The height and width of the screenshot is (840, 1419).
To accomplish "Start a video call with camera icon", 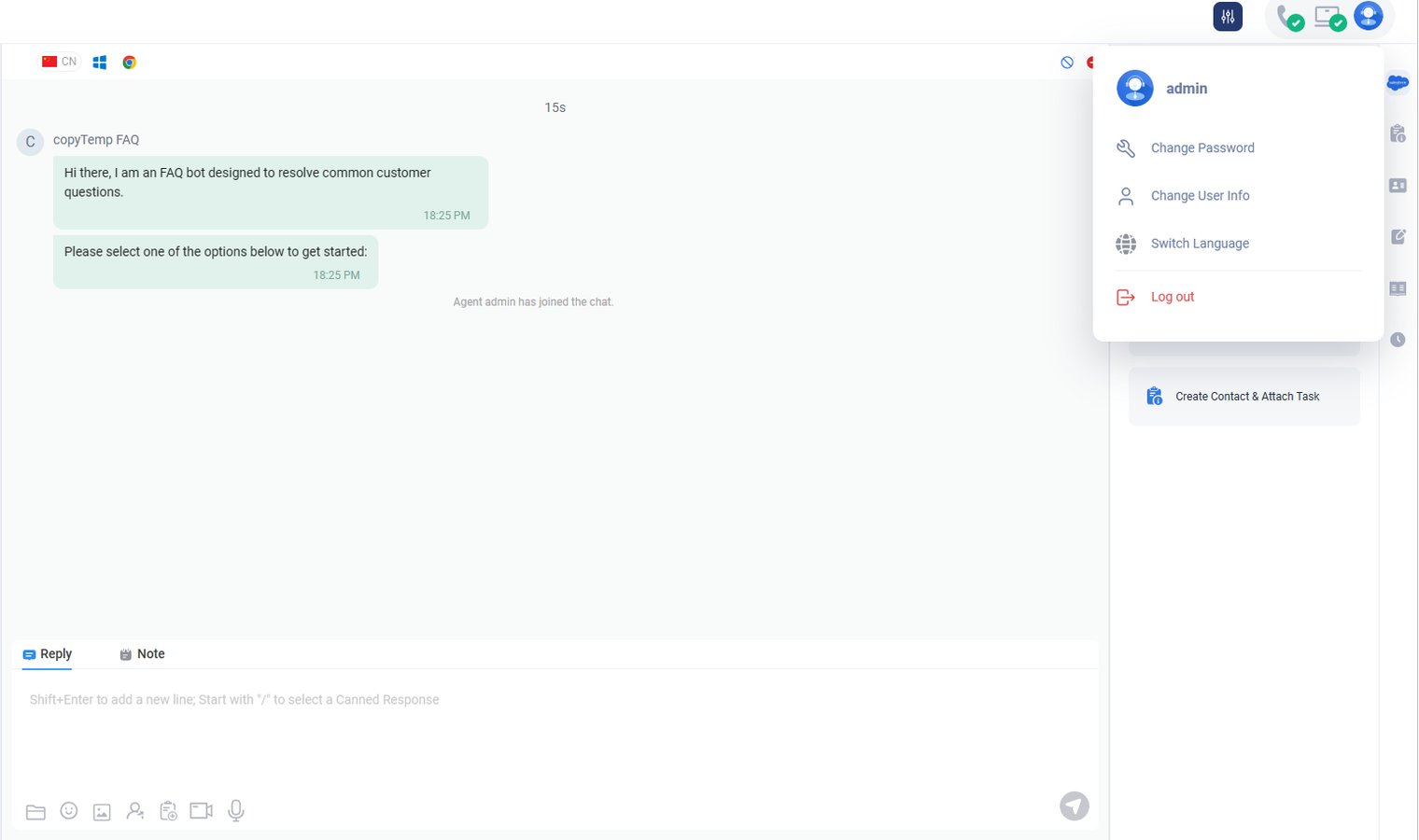I will 201,810.
